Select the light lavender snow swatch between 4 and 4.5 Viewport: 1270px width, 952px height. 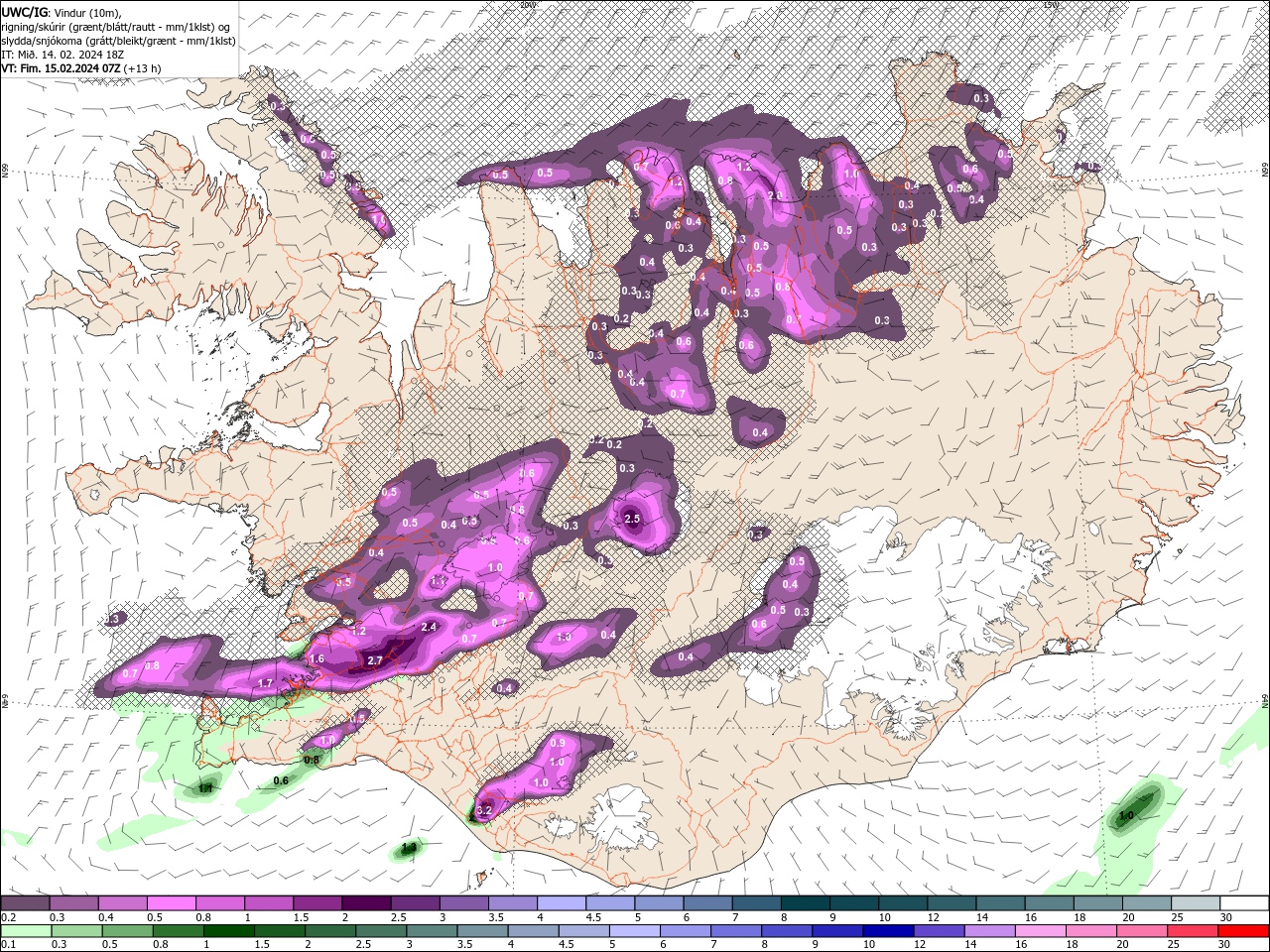[x=562, y=903]
